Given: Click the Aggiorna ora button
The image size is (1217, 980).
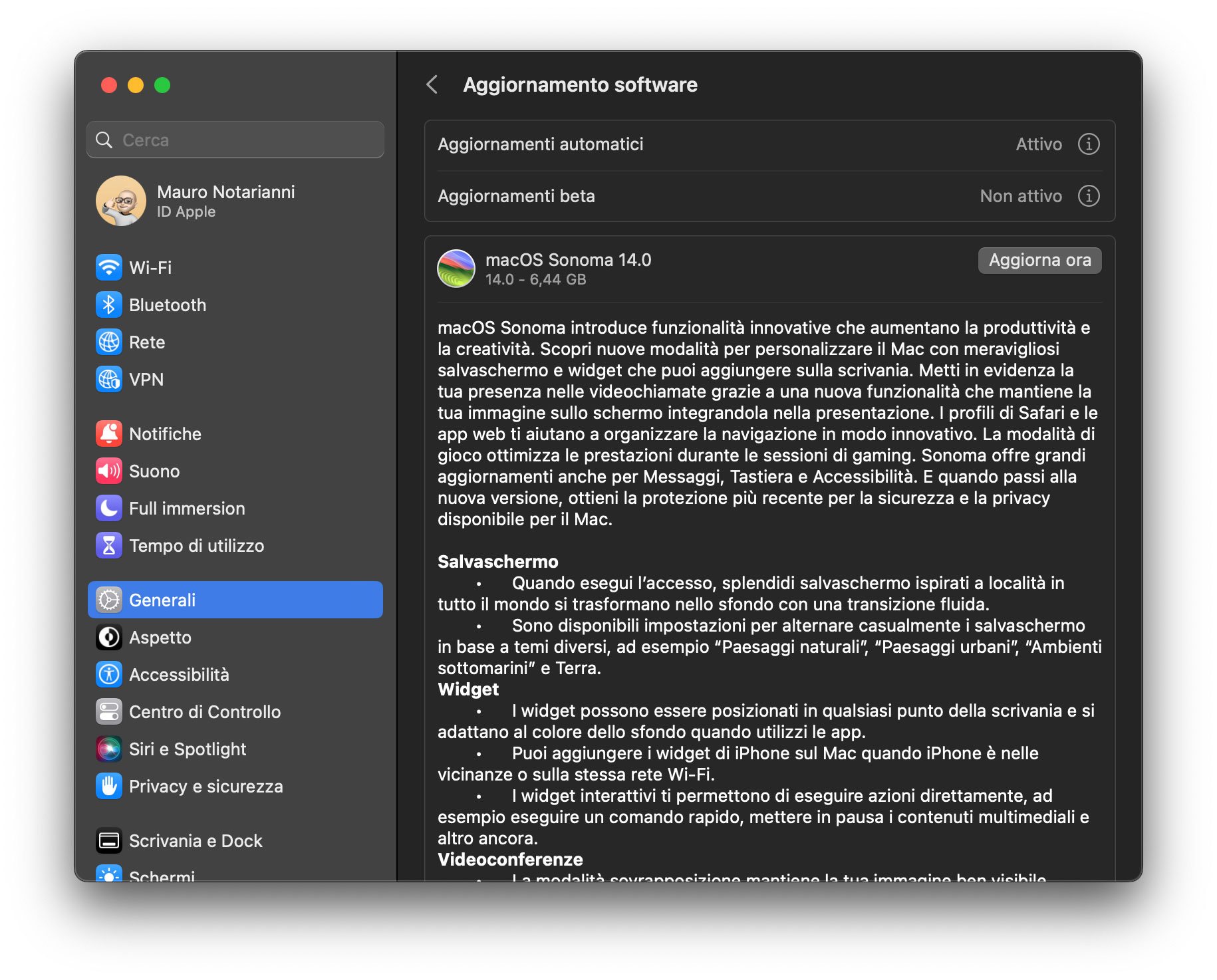Looking at the screenshot, I should [x=1040, y=261].
